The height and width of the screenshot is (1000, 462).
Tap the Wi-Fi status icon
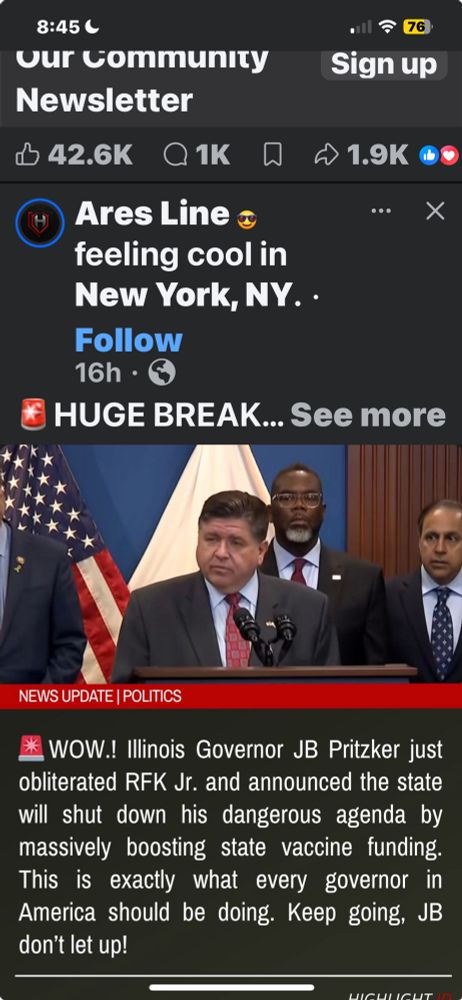[x=387, y=27]
